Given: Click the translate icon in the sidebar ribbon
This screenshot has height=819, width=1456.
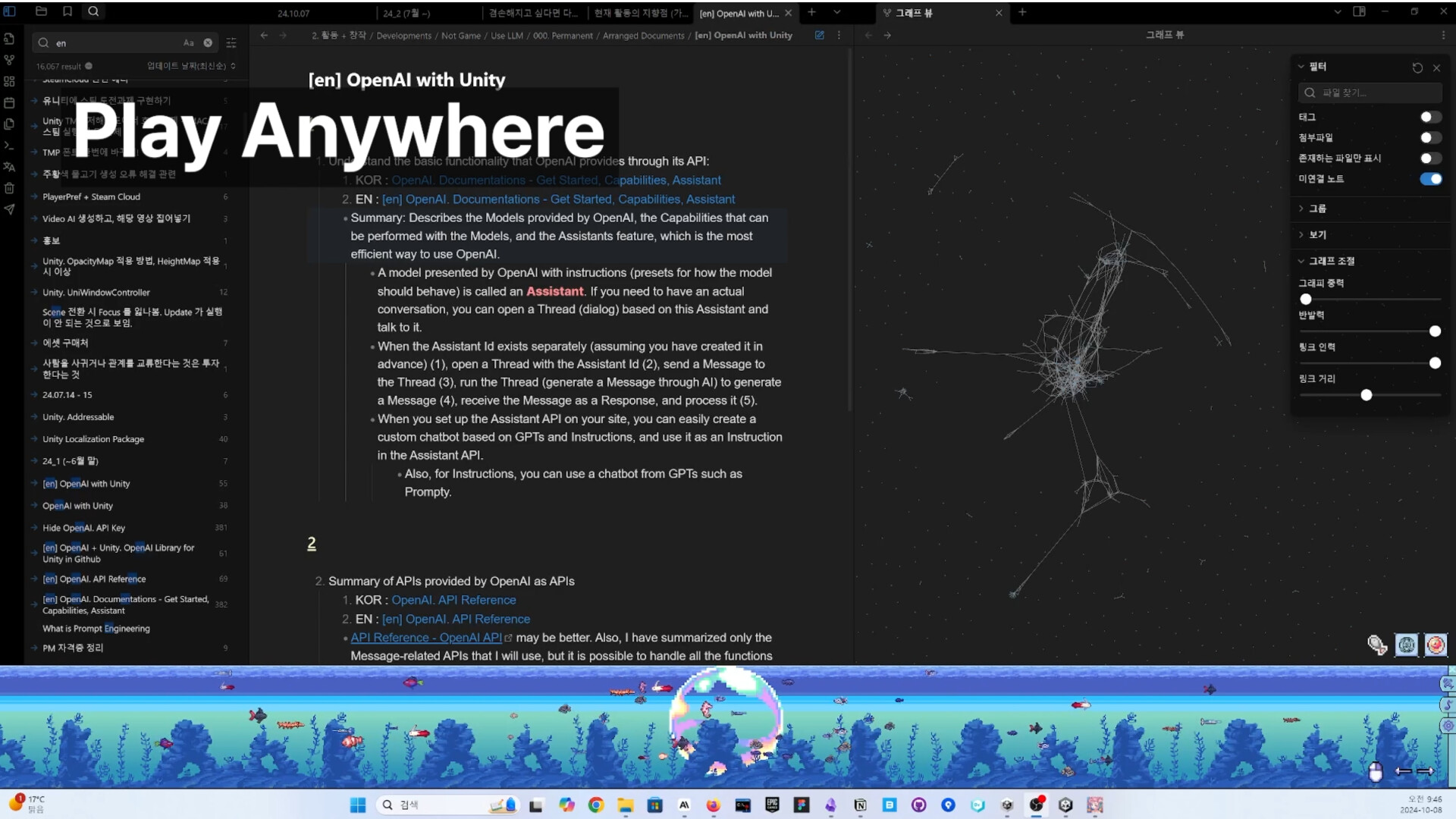Looking at the screenshot, I should pos(9,166).
